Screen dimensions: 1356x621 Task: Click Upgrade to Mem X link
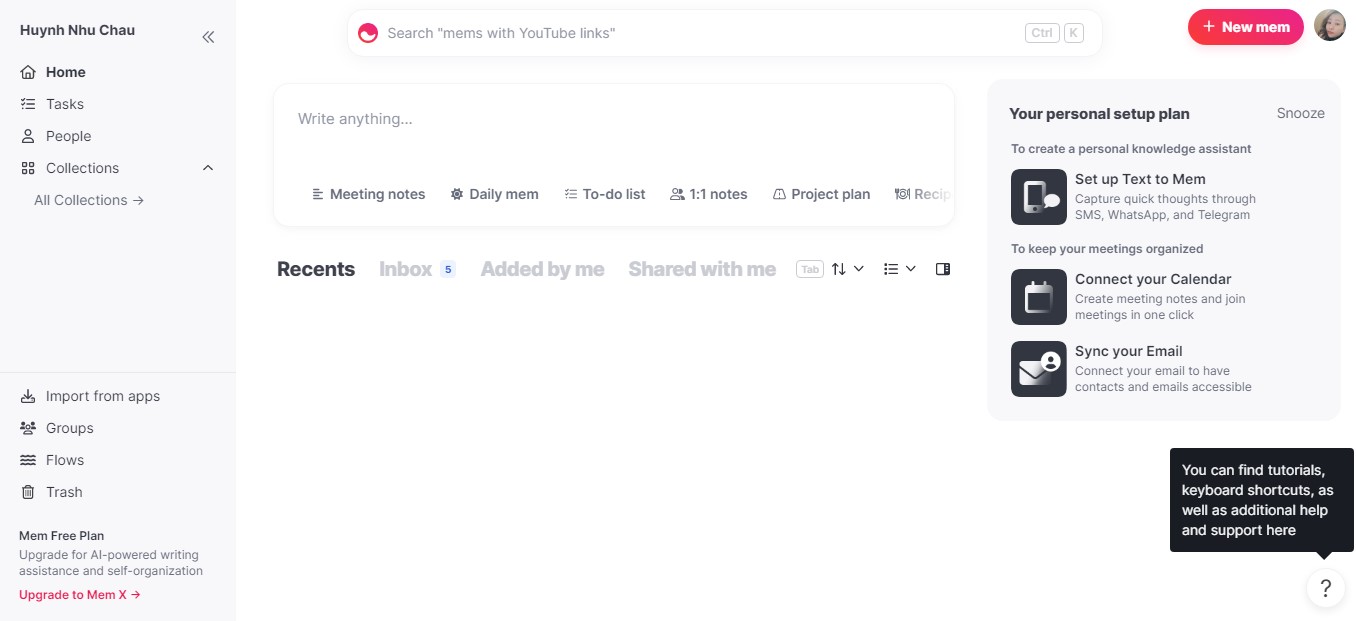coord(80,595)
